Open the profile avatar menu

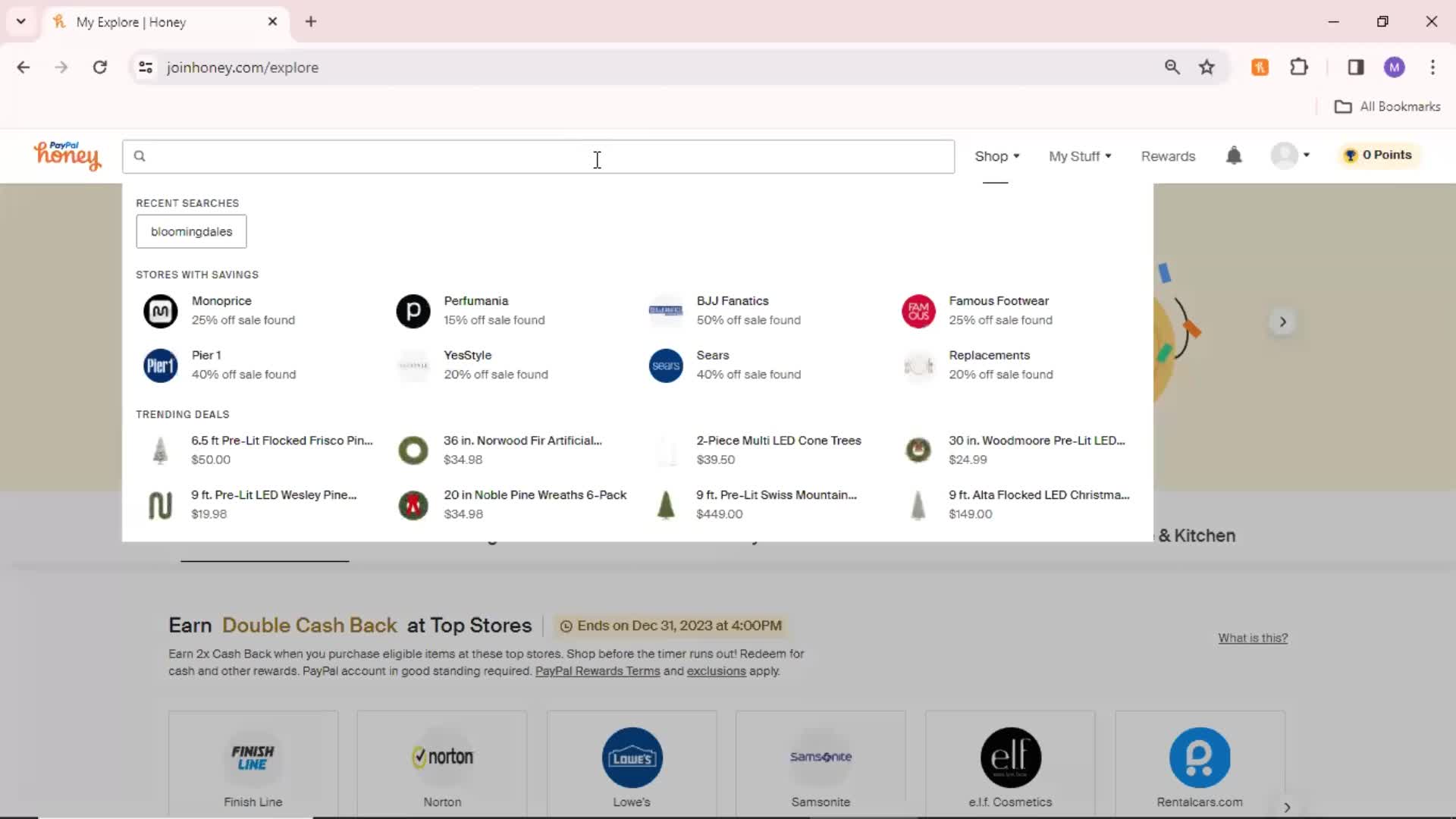pyautogui.click(x=1290, y=155)
